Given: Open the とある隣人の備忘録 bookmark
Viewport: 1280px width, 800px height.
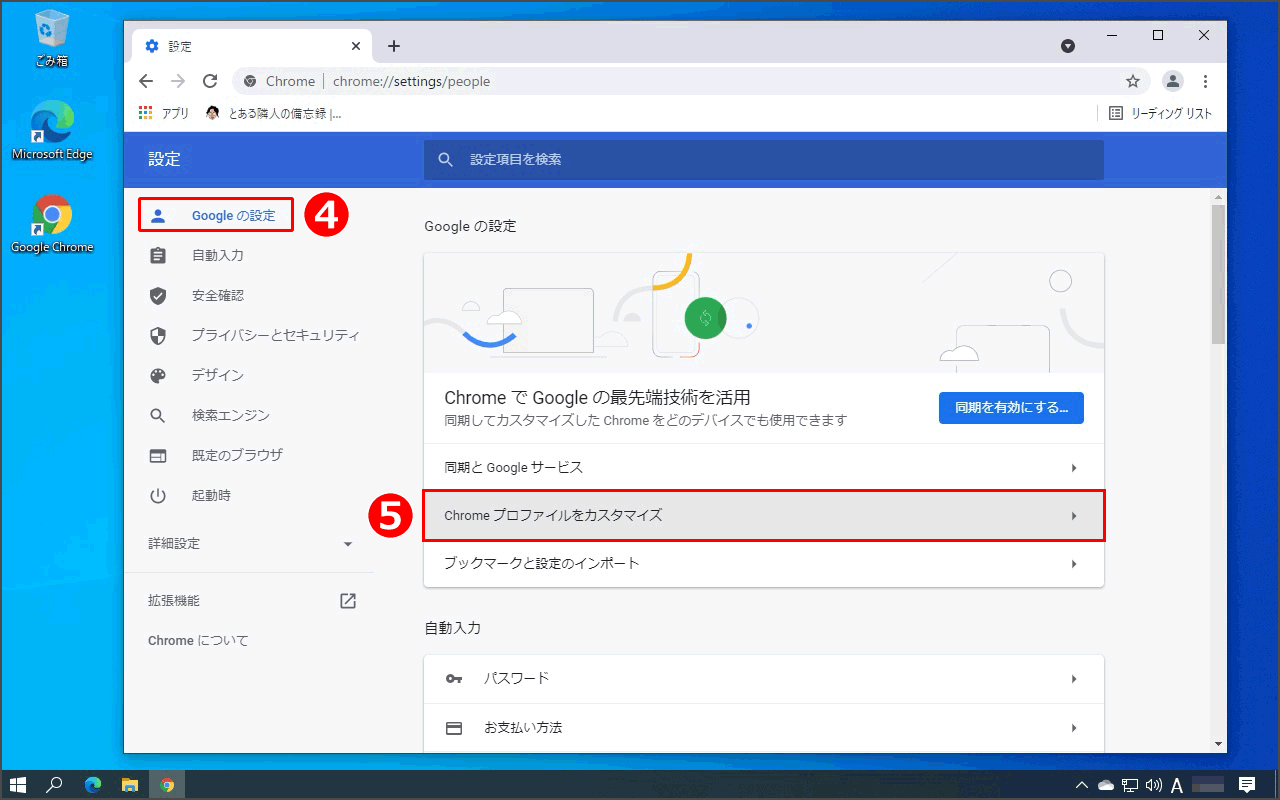Looking at the screenshot, I should tap(274, 113).
